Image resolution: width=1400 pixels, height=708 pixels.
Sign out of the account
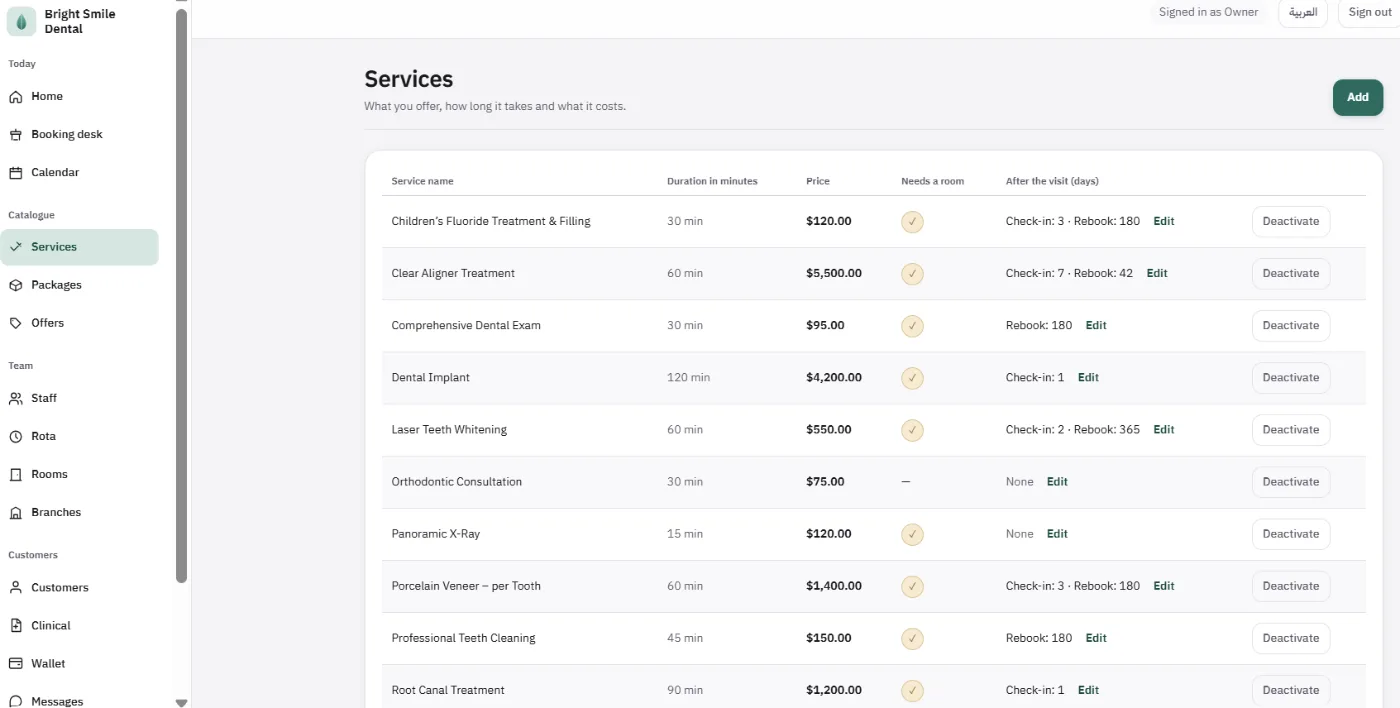click(1369, 12)
